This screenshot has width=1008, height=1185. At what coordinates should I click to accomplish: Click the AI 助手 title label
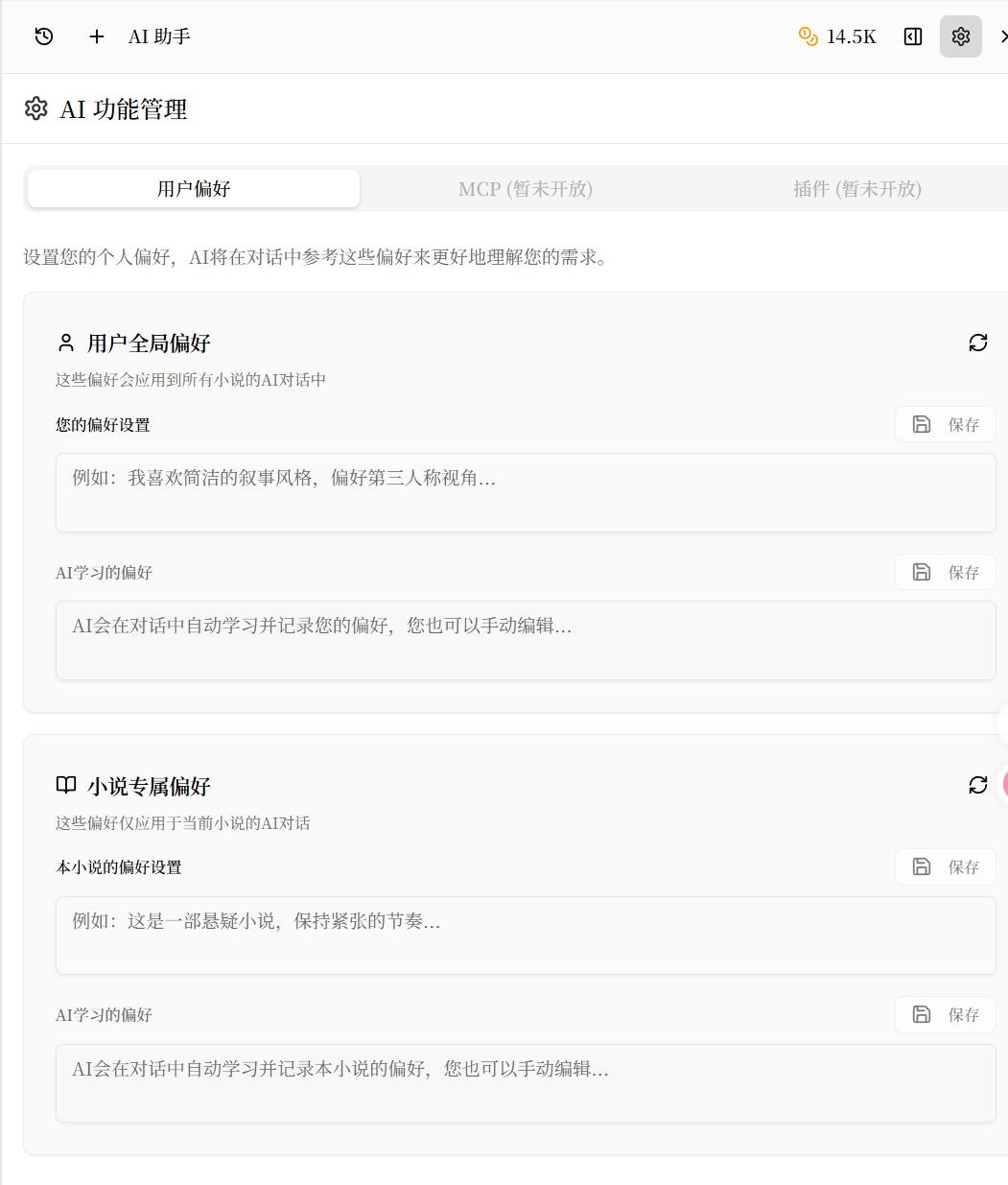point(159,36)
